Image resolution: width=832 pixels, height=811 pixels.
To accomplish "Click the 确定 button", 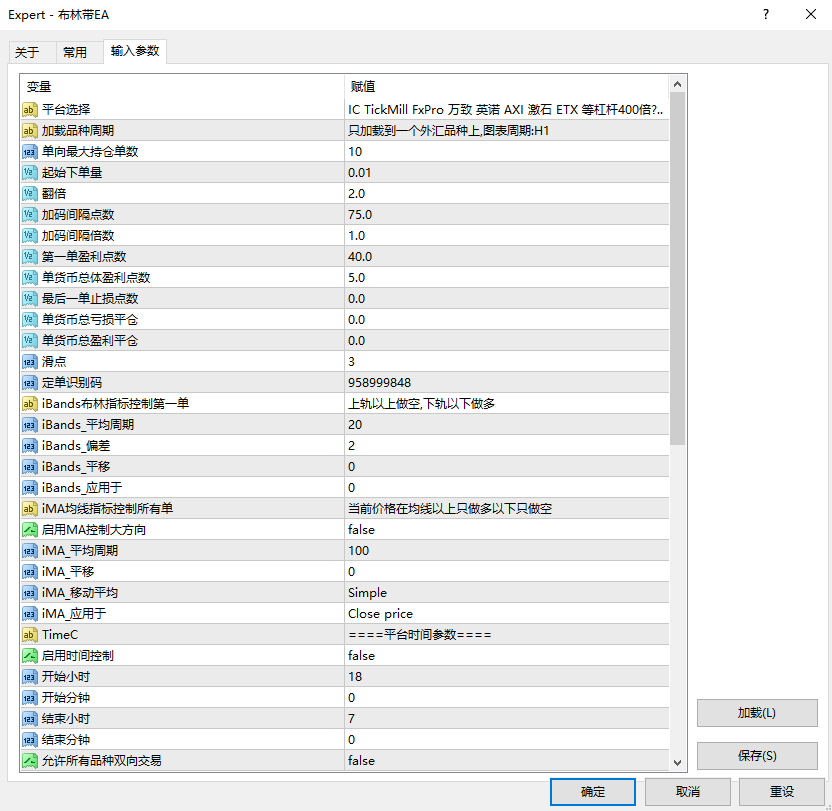I will point(593,791).
